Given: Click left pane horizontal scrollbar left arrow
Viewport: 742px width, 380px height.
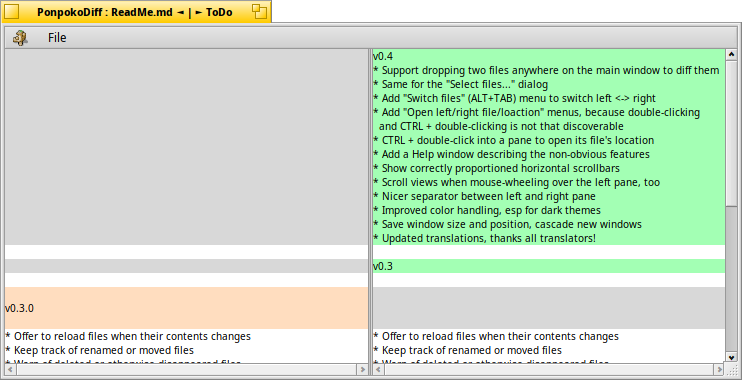Looking at the screenshot, I should pyautogui.click(x=10, y=369).
